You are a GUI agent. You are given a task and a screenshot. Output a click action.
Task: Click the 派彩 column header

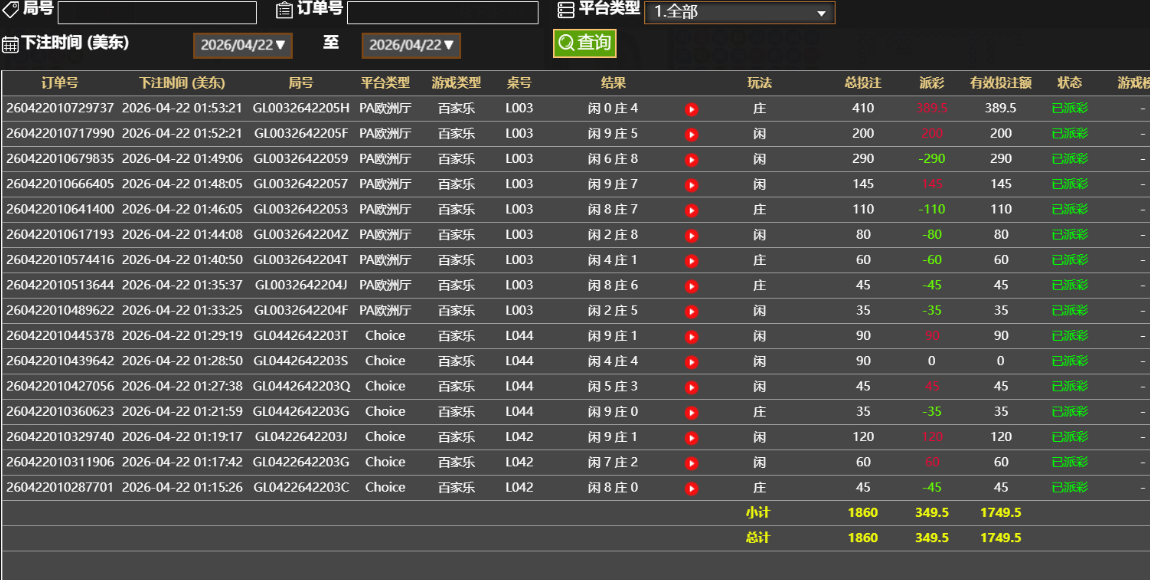(931, 83)
